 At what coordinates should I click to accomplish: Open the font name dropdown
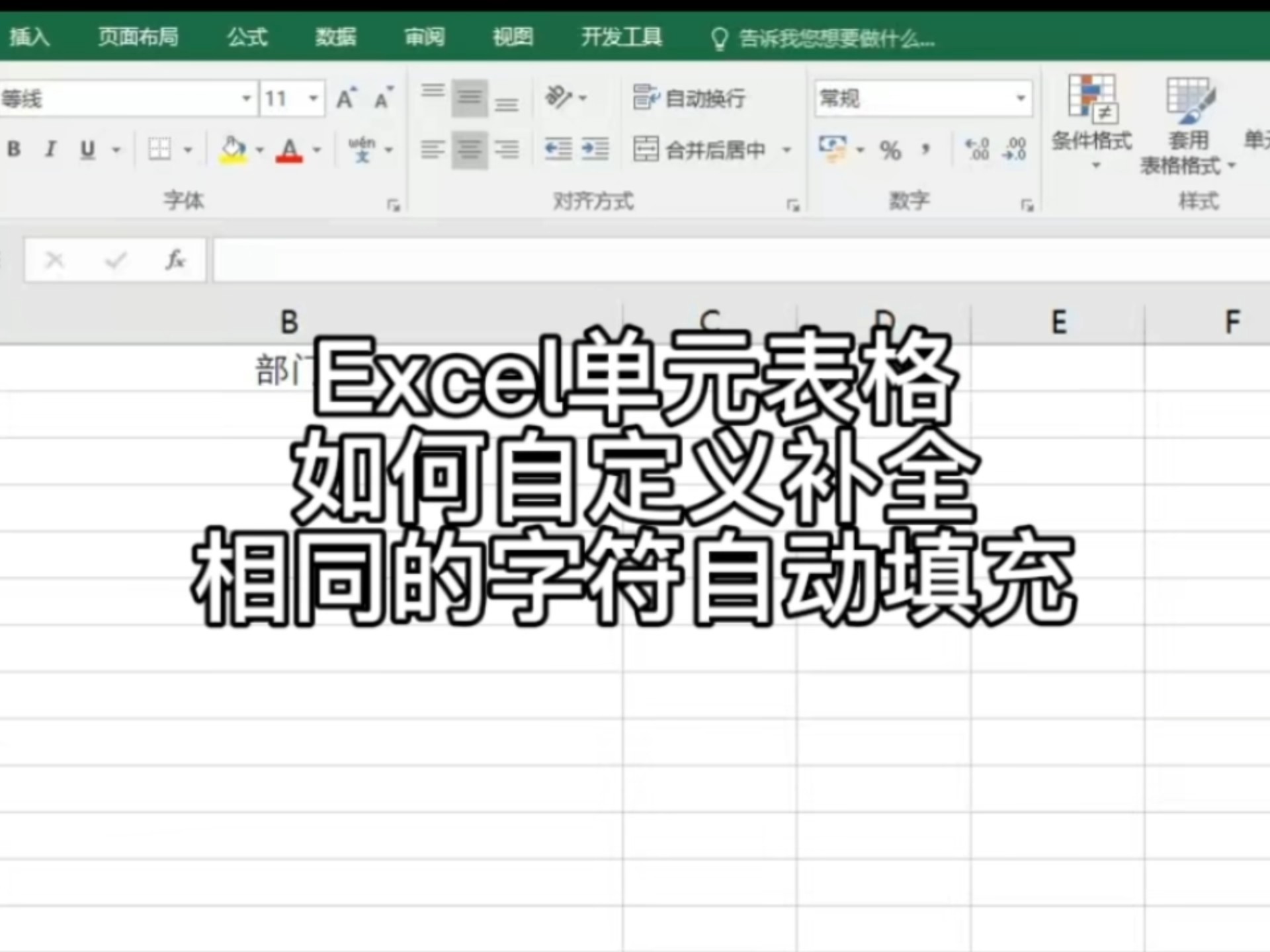[x=246, y=98]
